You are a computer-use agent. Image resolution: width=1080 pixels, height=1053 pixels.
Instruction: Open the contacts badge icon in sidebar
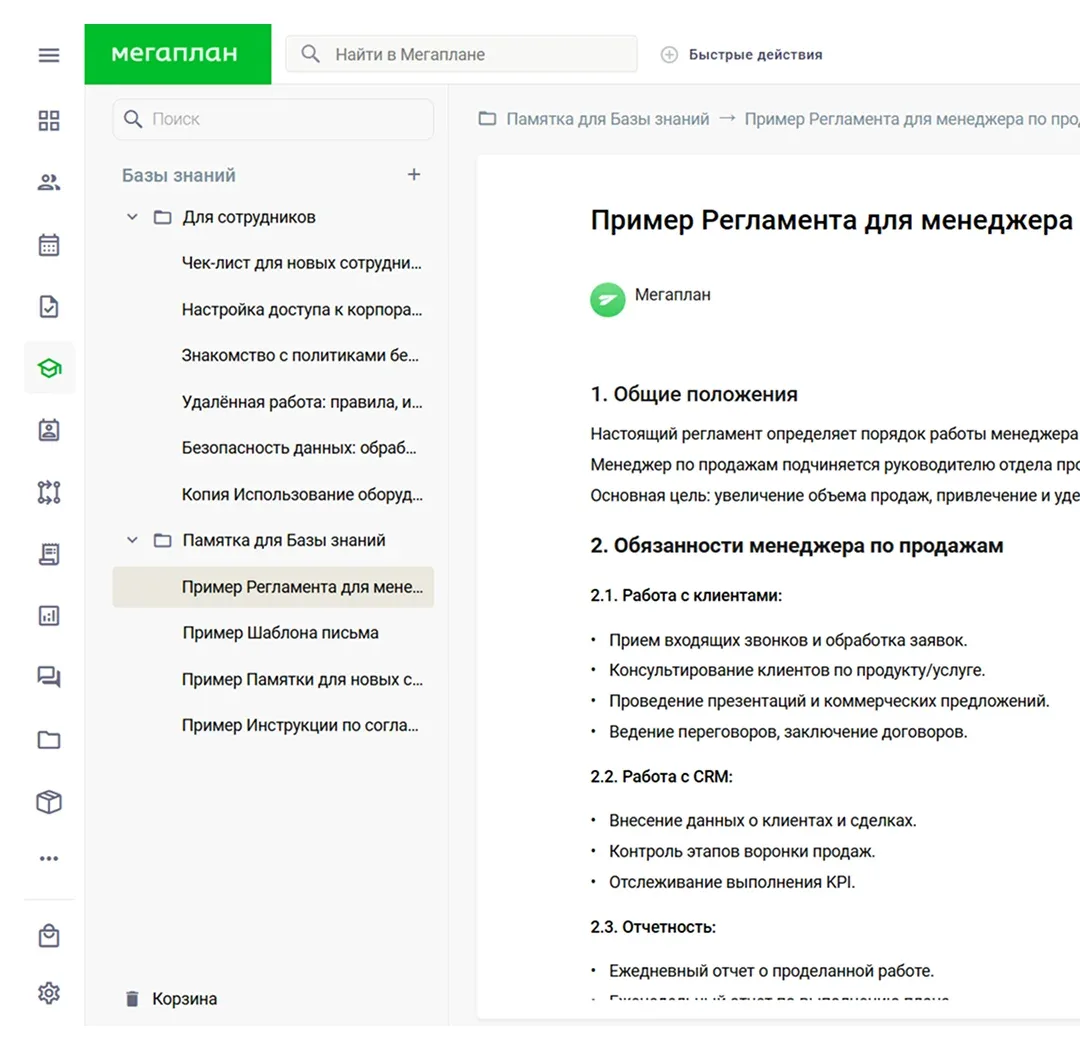(x=49, y=430)
